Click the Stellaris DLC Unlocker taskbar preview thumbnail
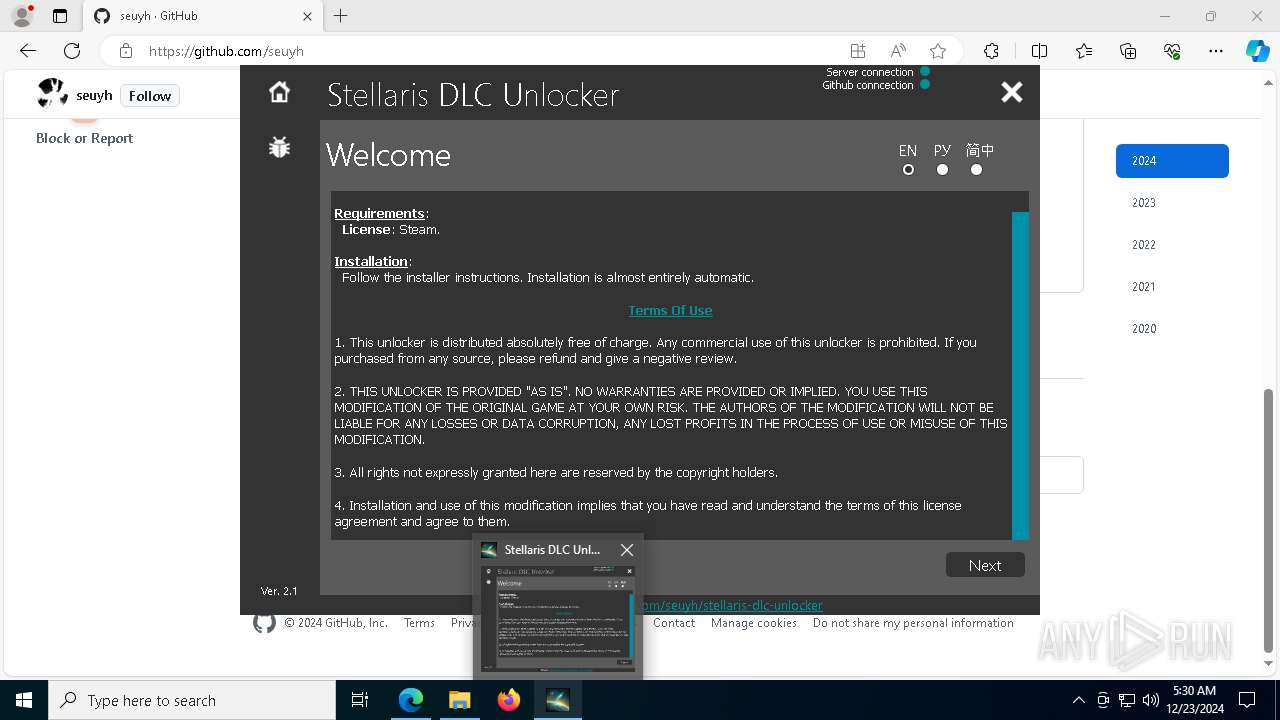Viewport: 1280px width, 720px height. click(x=557, y=618)
